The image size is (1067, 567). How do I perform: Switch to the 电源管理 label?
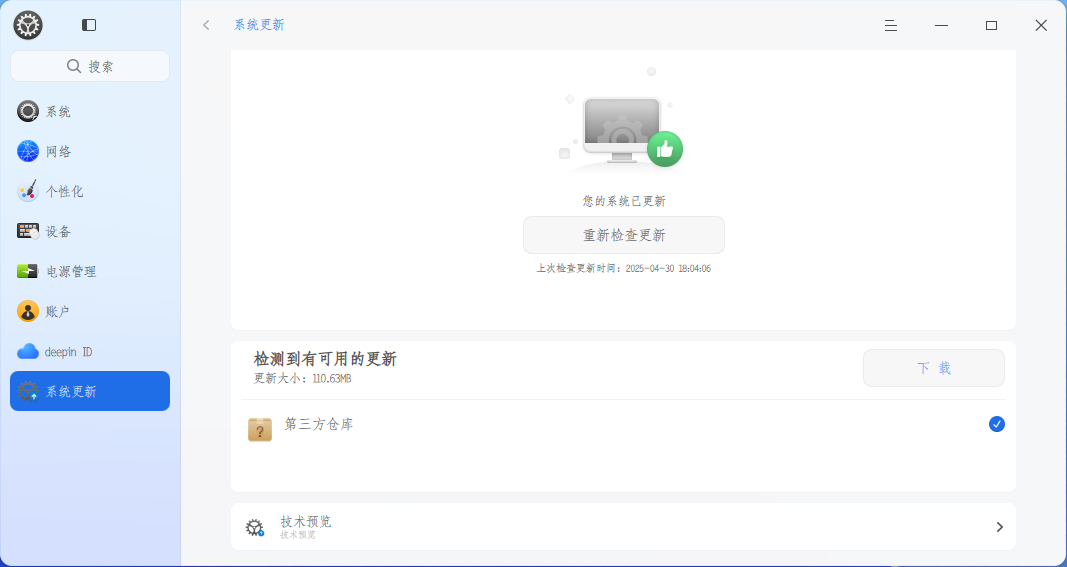pos(71,272)
